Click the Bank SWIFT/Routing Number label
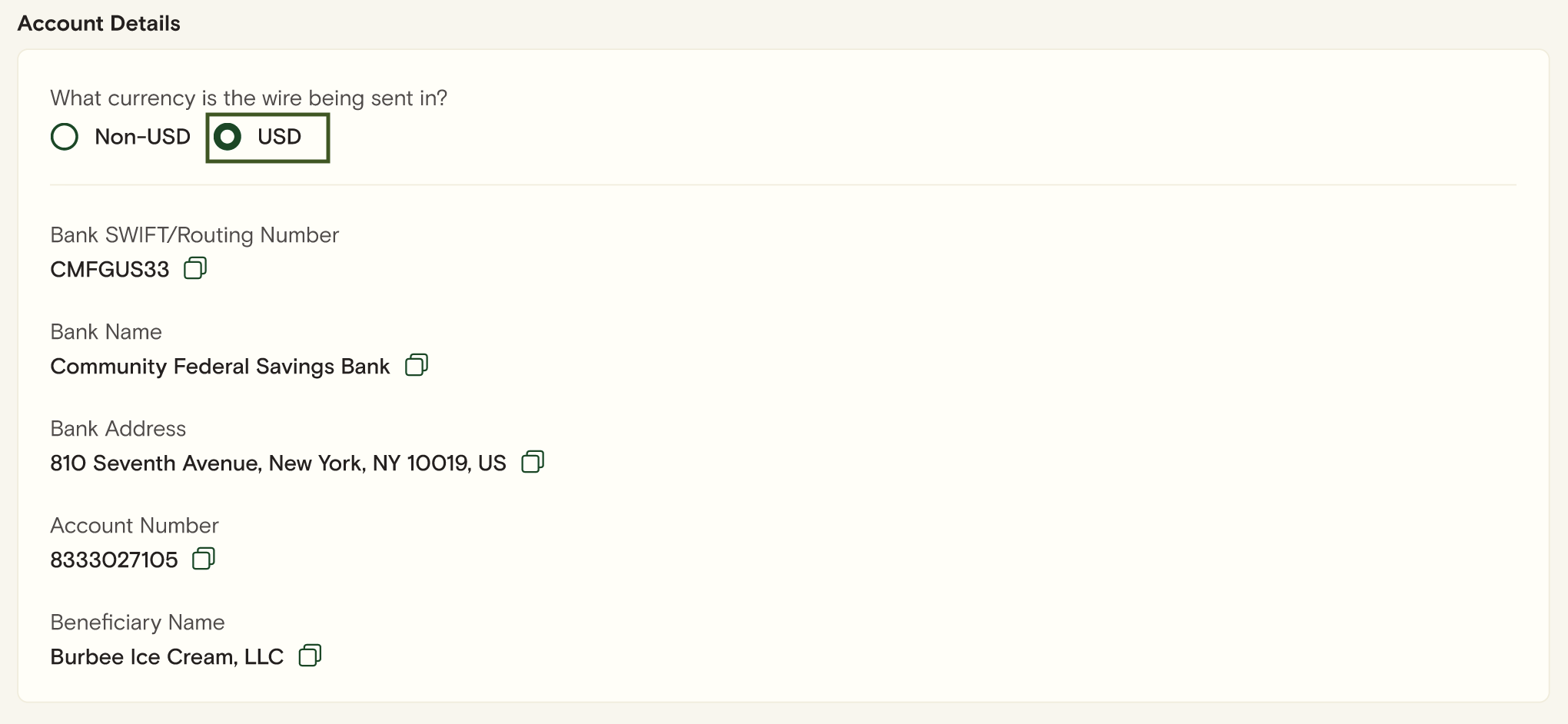Screen dimensions: 1568x724 point(194,235)
